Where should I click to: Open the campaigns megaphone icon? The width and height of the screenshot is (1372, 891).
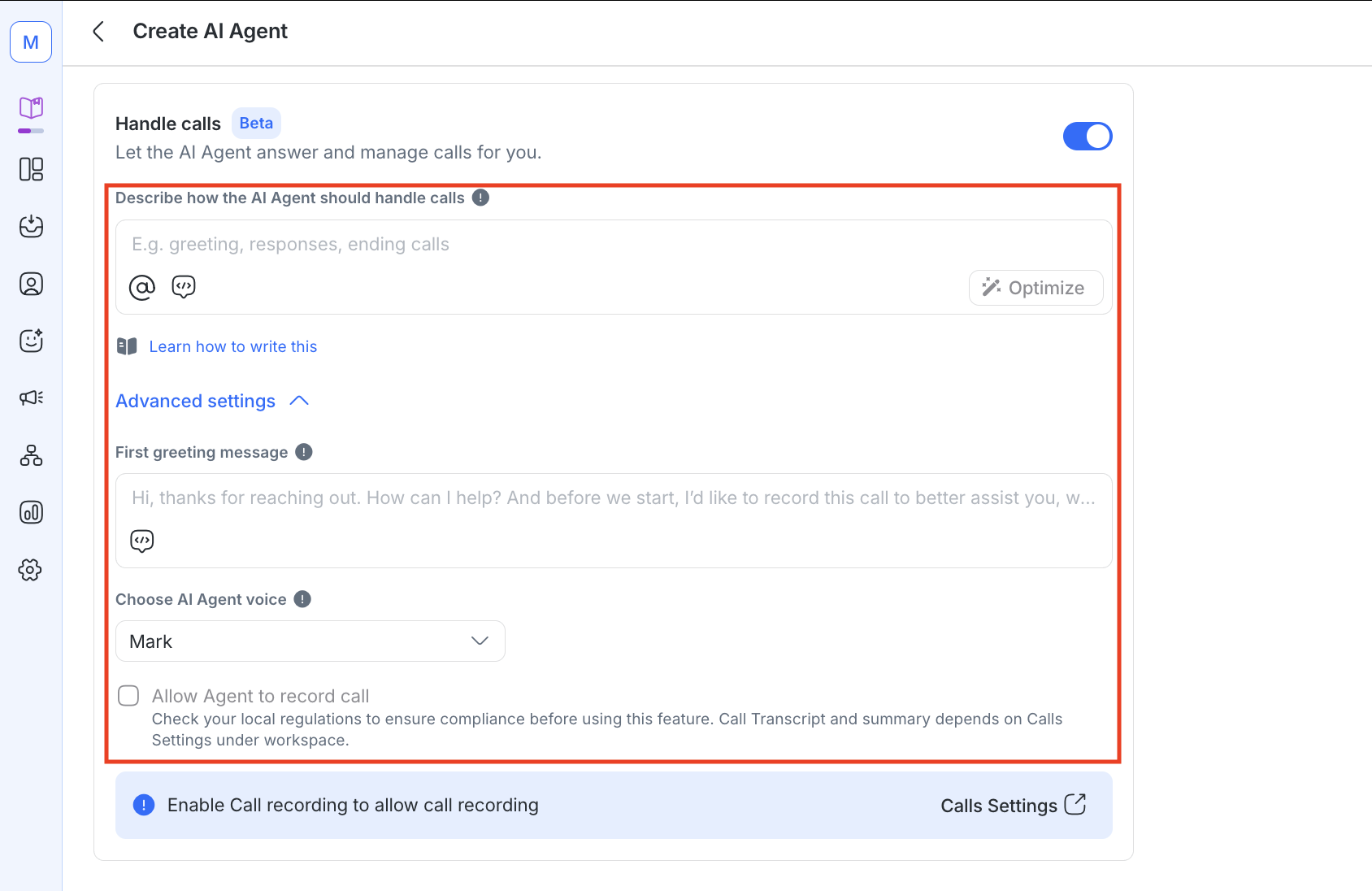[x=31, y=398]
